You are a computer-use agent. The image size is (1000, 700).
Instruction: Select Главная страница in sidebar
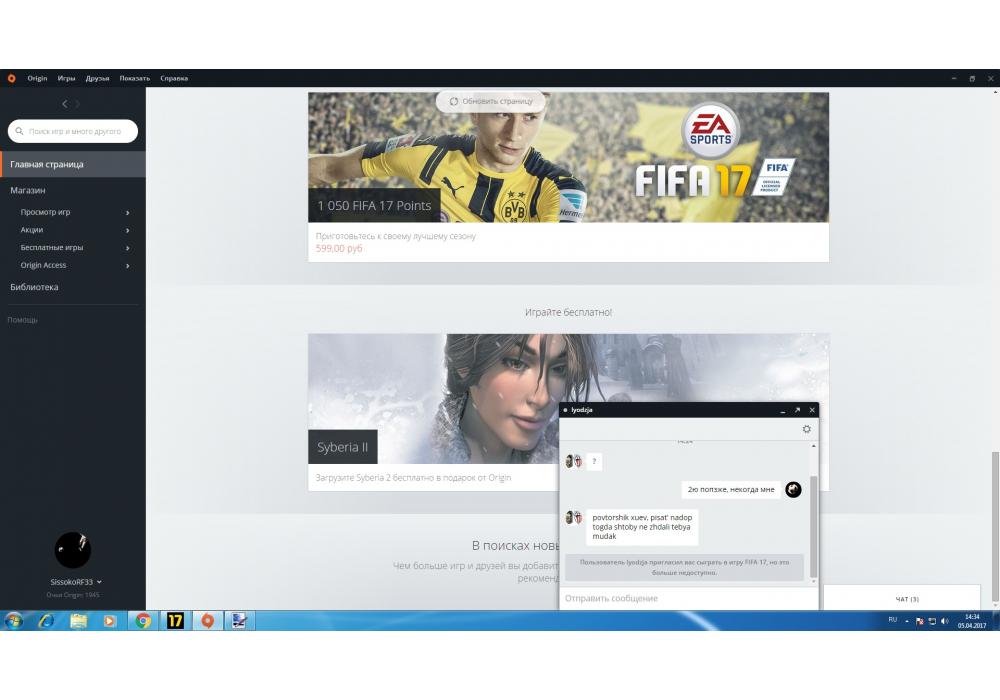[73, 164]
